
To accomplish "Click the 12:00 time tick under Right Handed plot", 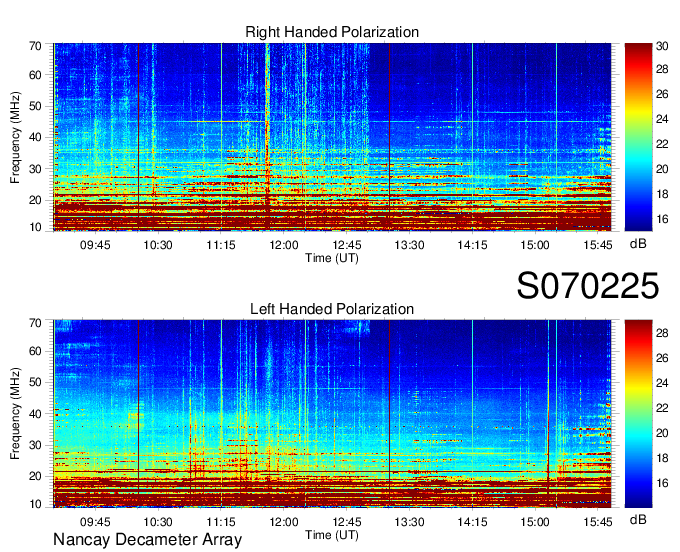I will pyautogui.click(x=284, y=245).
